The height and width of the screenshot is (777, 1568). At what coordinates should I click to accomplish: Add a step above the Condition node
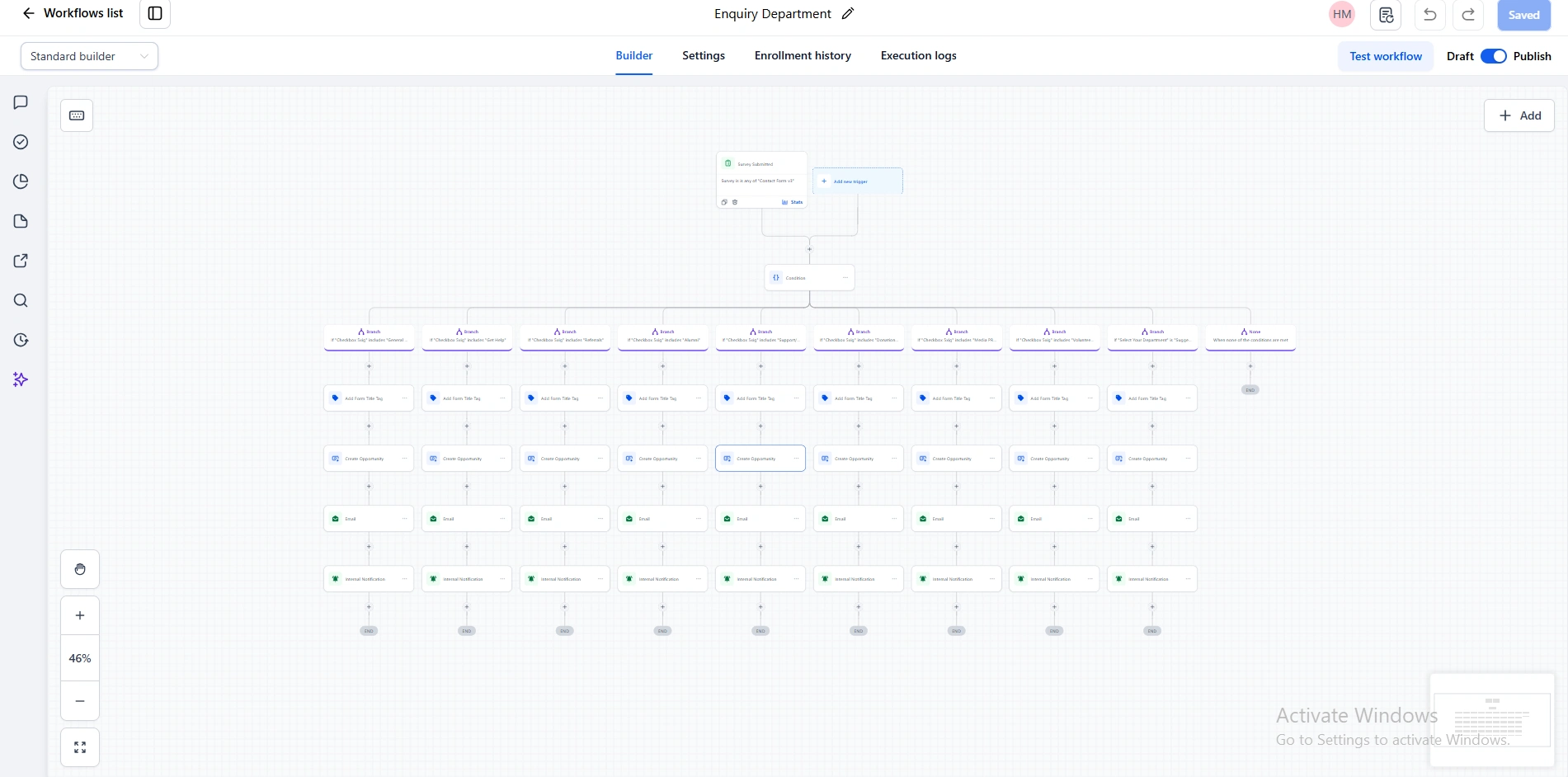point(809,249)
